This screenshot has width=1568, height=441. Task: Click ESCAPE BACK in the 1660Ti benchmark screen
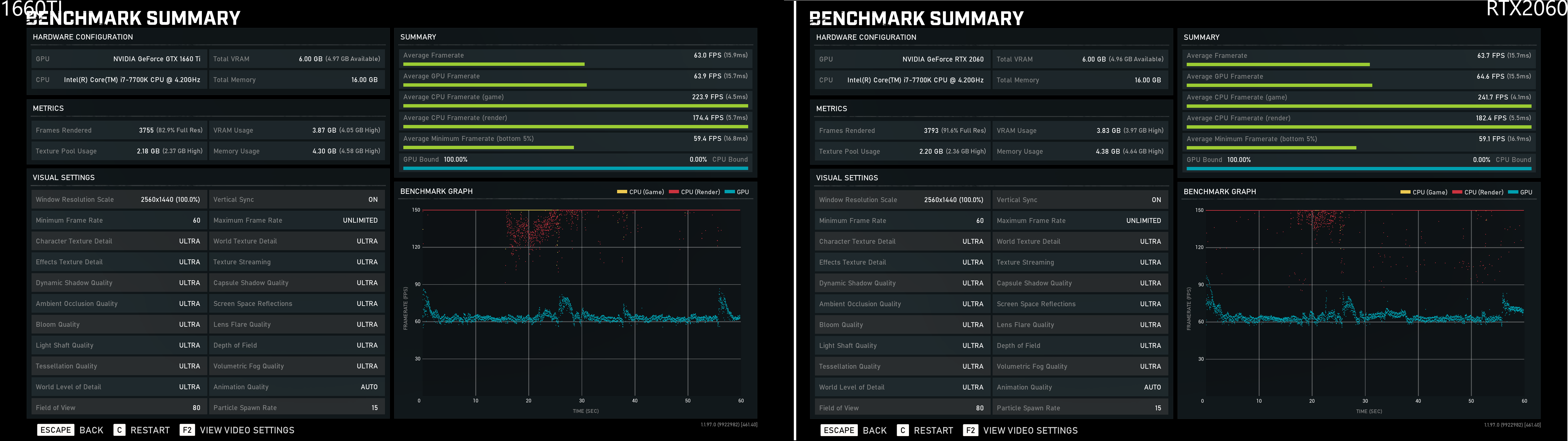coord(71,430)
